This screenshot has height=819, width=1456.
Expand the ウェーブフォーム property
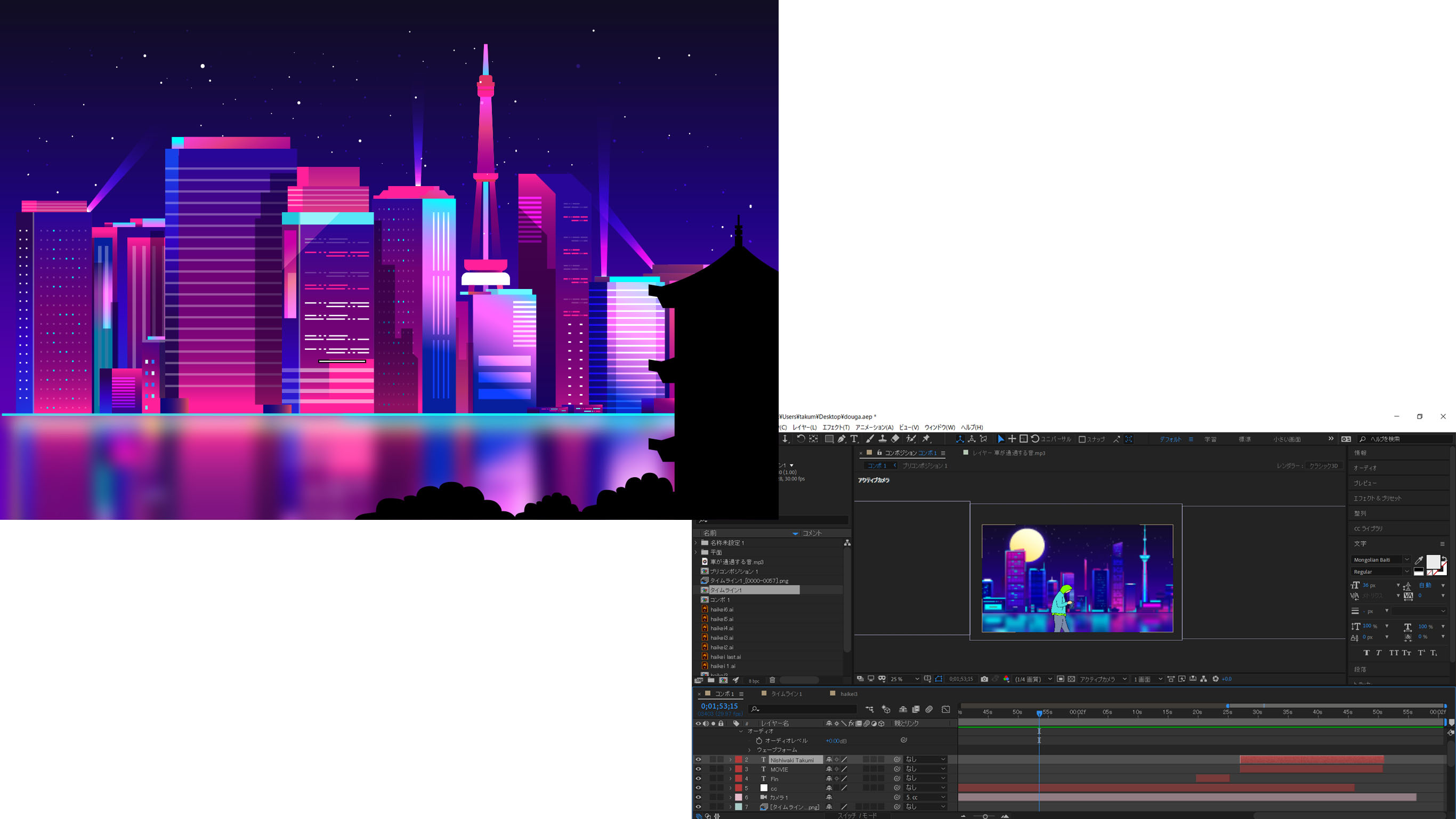750,750
